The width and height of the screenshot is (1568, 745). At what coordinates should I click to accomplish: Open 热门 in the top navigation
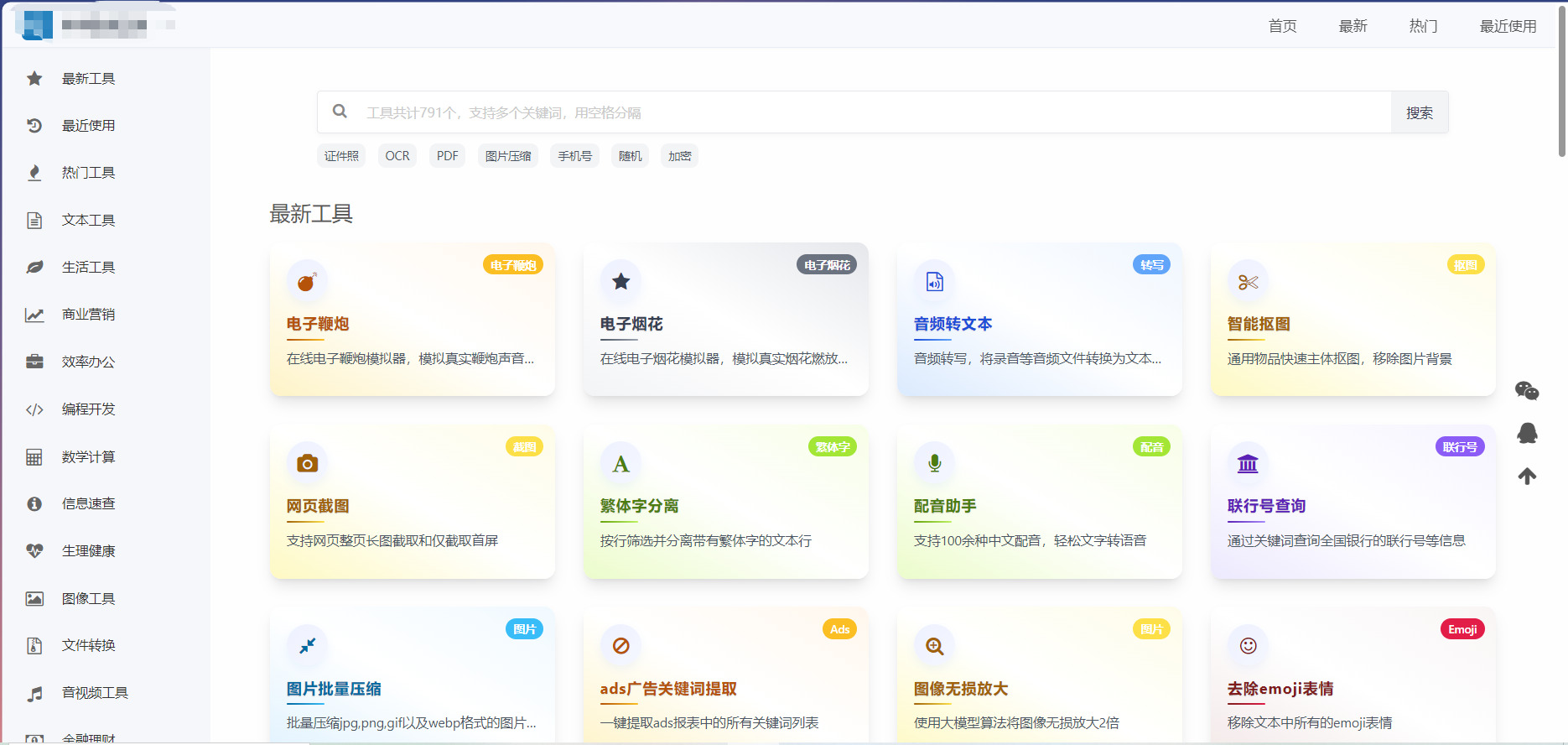point(1423,26)
